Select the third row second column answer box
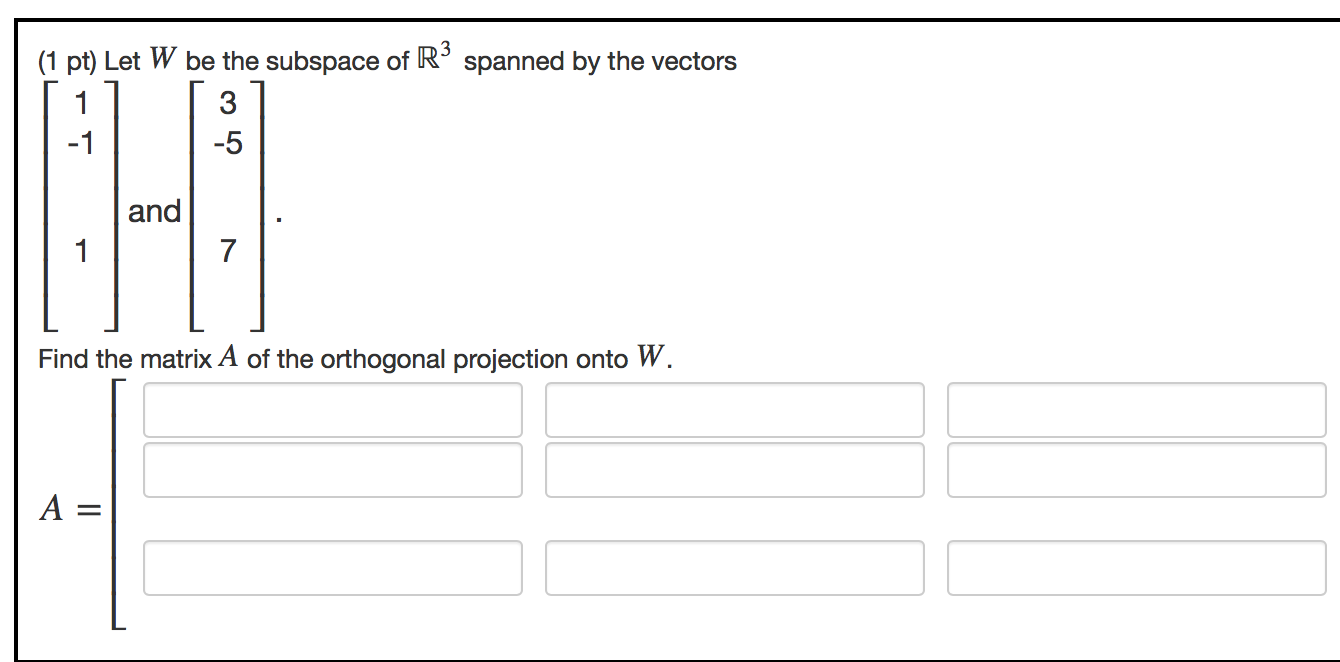This screenshot has height=662, width=1340. click(734, 567)
